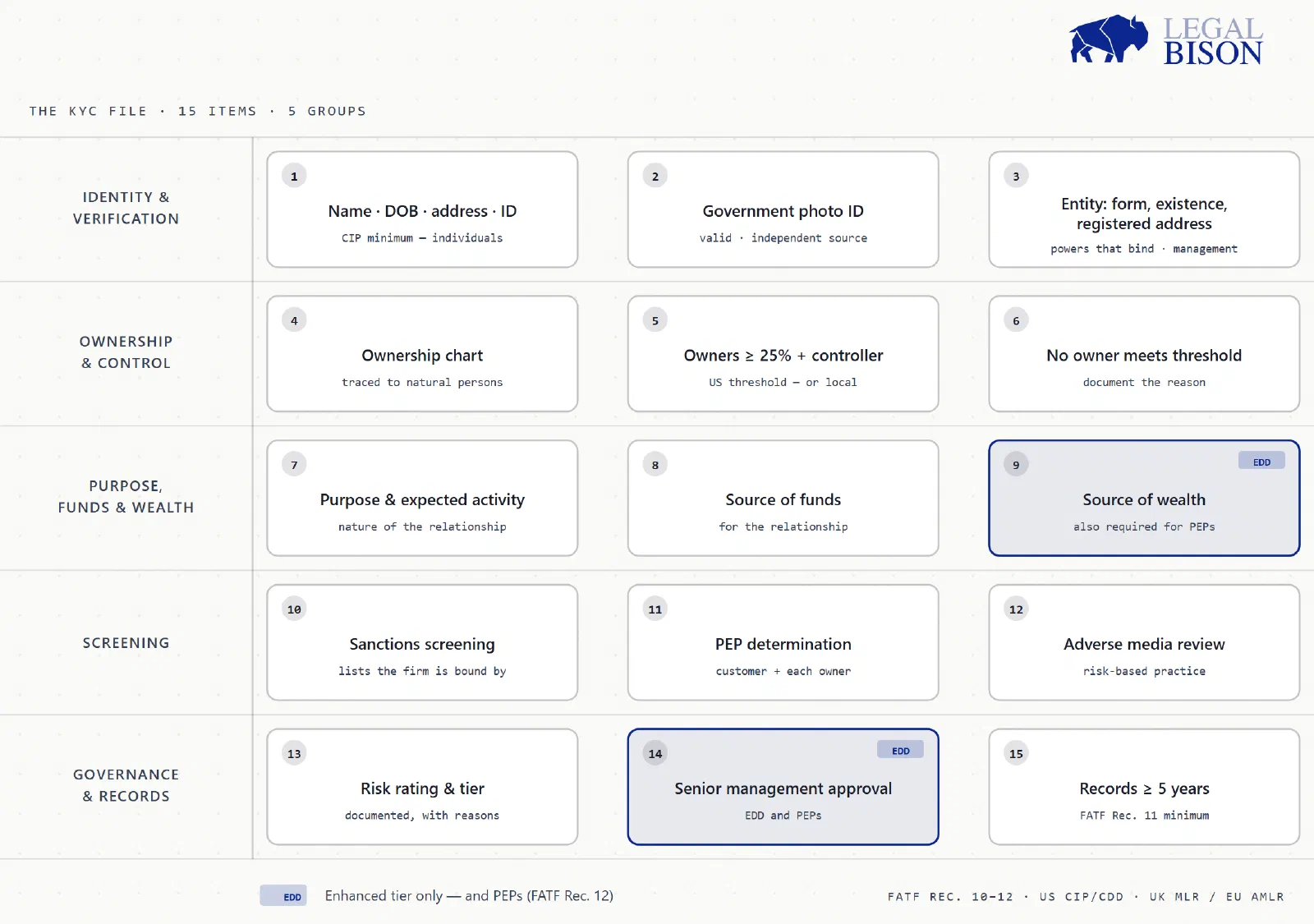Screen dimensions: 1314x924
Task: Click the Sanctions screening card
Action: click(x=422, y=643)
